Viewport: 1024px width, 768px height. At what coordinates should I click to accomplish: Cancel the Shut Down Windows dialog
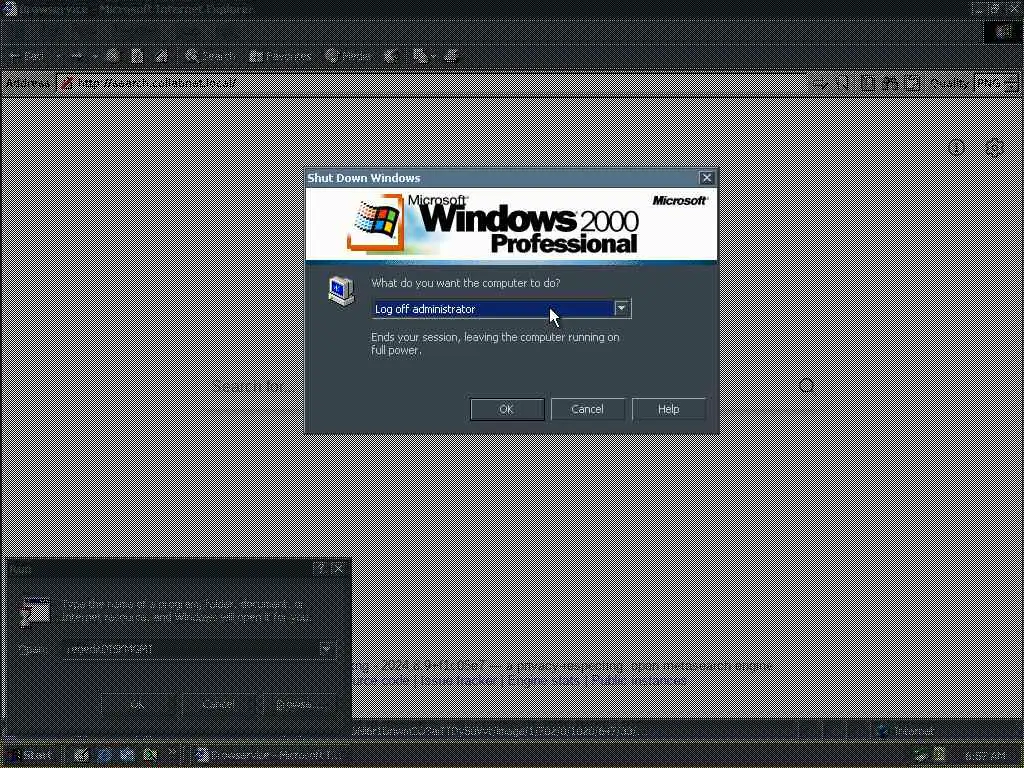pyautogui.click(x=587, y=409)
